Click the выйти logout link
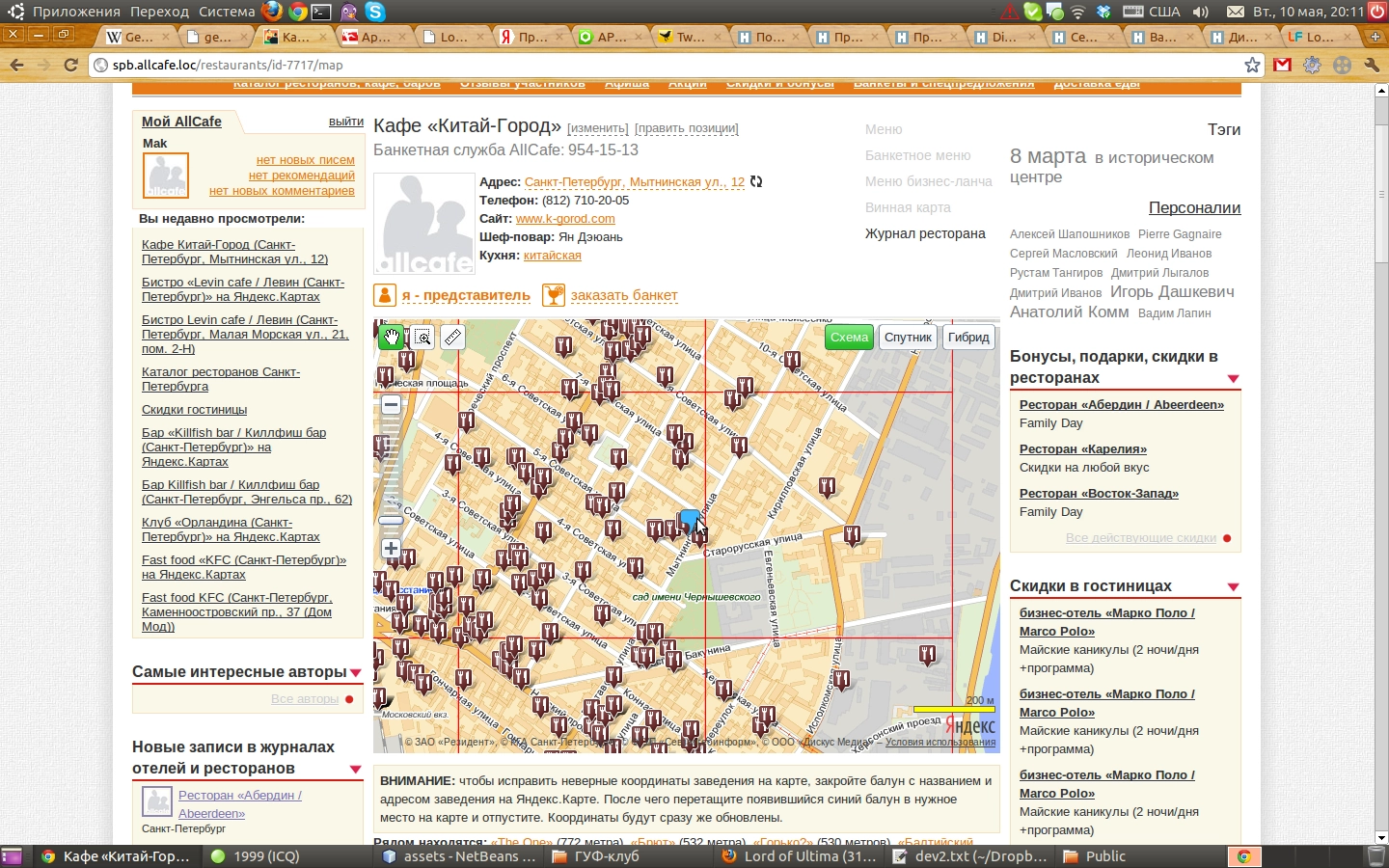The height and width of the screenshot is (868, 1389). pyautogui.click(x=345, y=122)
